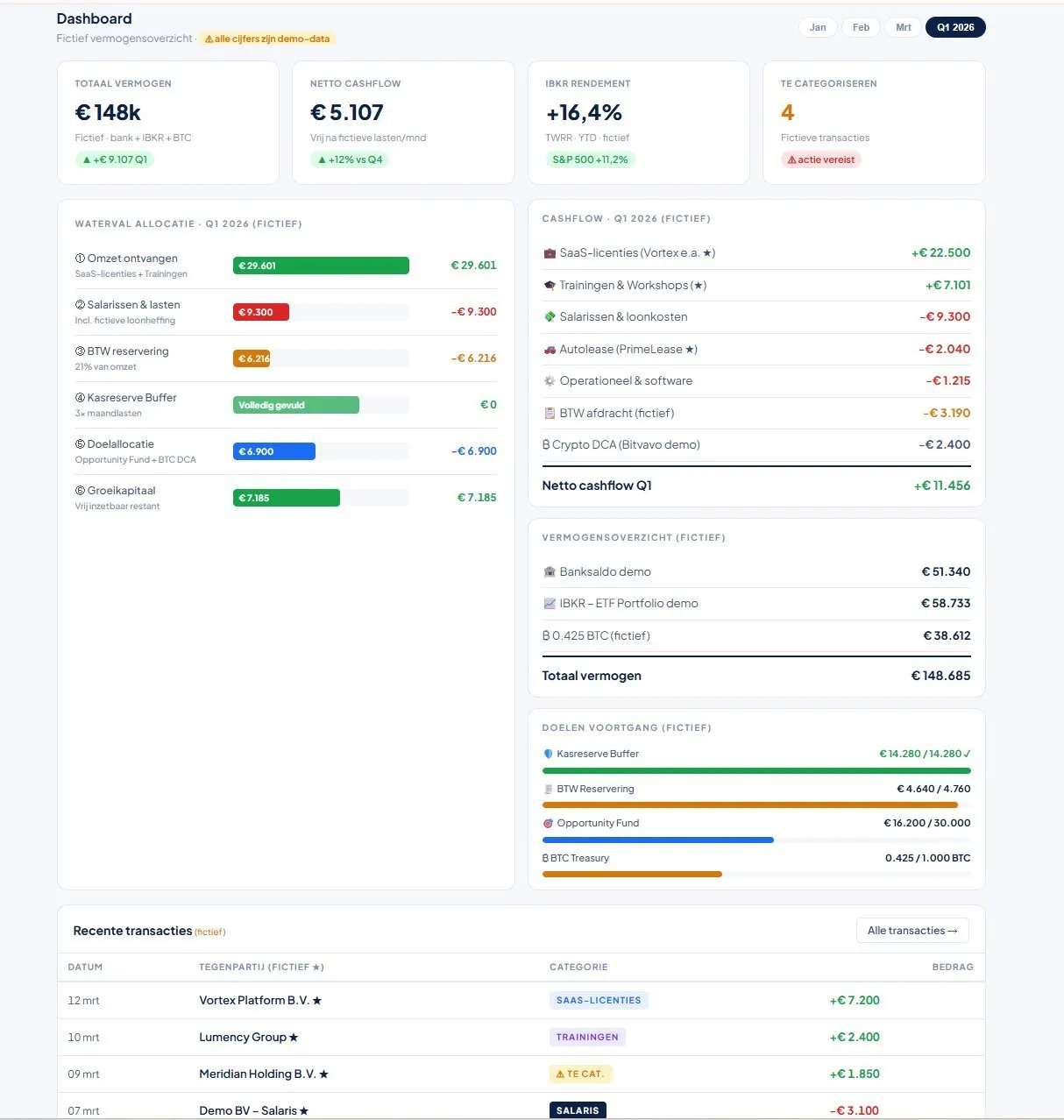The width and height of the screenshot is (1064, 1120).
Task: Select the TRAININGEN category tag
Action: 587,1037
